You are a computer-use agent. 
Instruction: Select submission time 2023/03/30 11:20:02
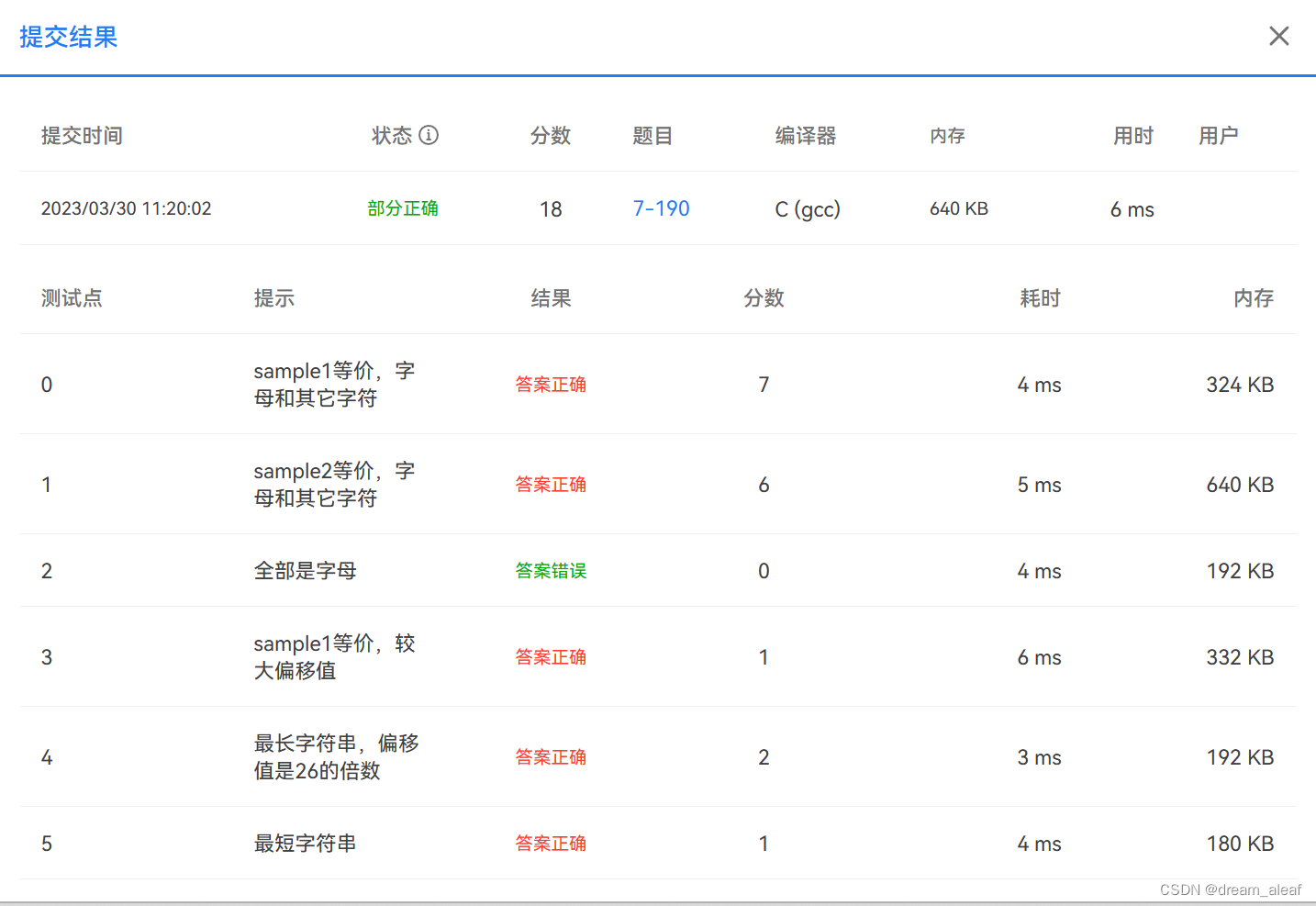tap(126, 208)
